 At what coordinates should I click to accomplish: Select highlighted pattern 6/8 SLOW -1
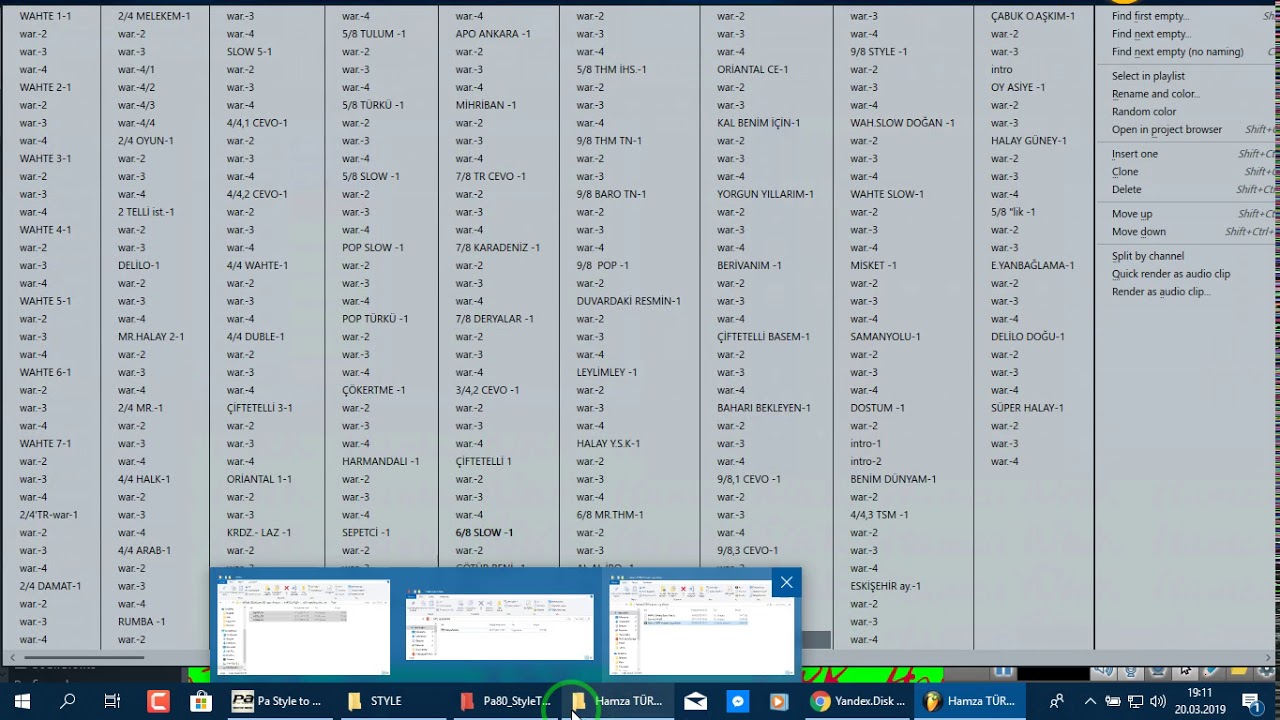[x=484, y=533]
